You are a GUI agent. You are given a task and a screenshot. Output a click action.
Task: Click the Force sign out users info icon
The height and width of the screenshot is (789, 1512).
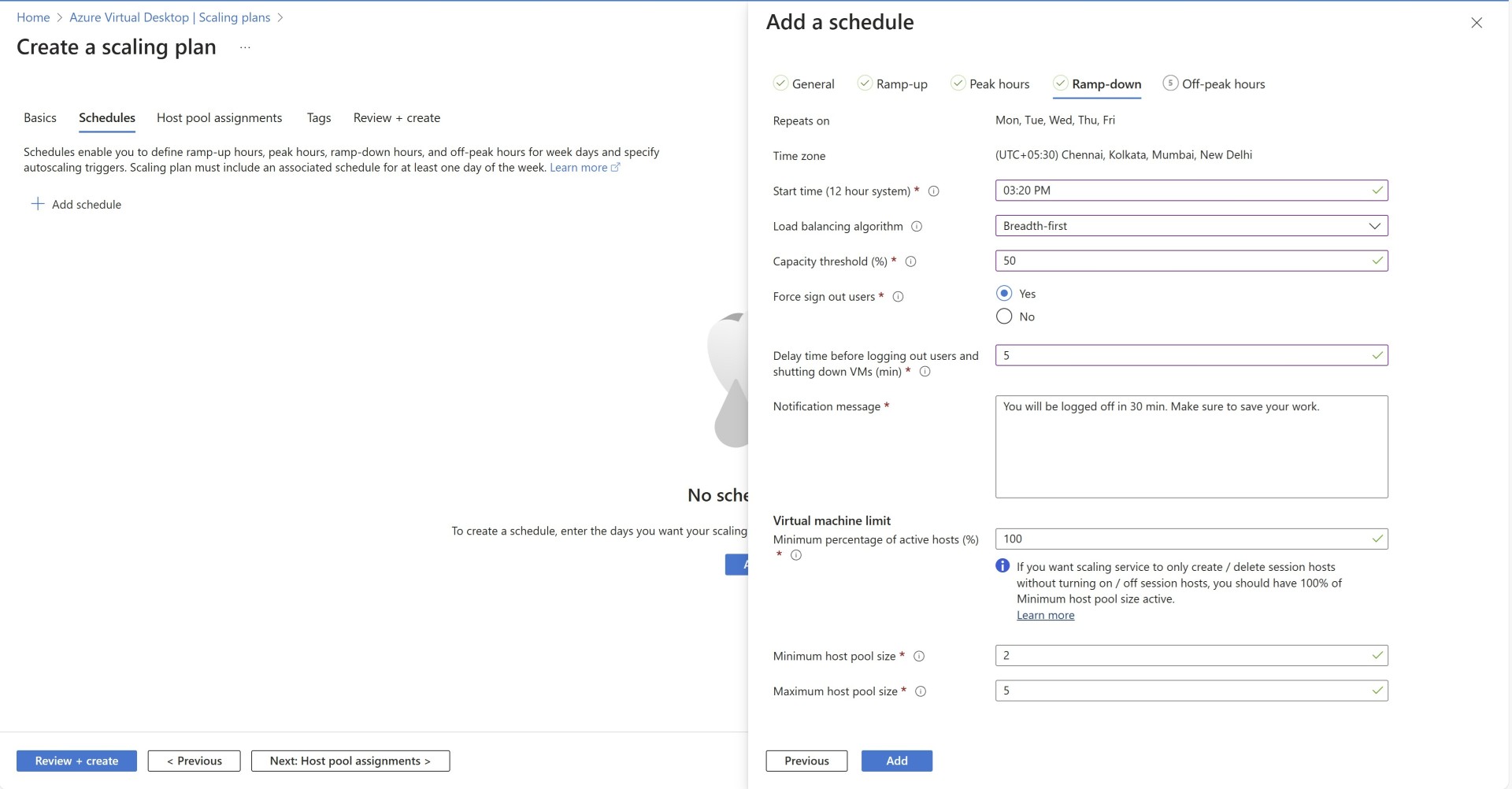[x=899, y=297]
